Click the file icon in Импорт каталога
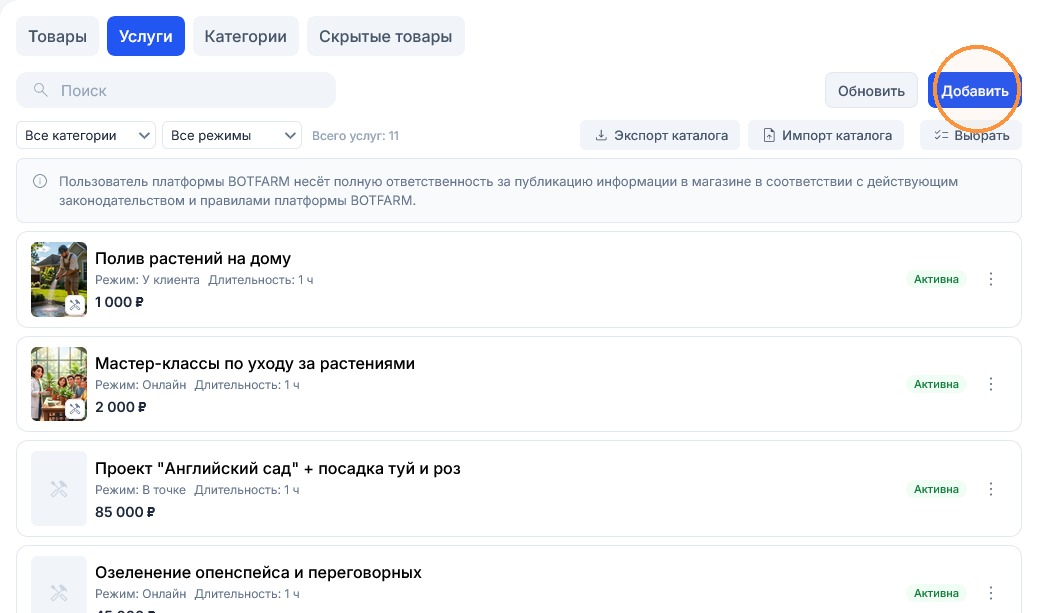This screenshot has width=1038, height=613. pos(769,135)
